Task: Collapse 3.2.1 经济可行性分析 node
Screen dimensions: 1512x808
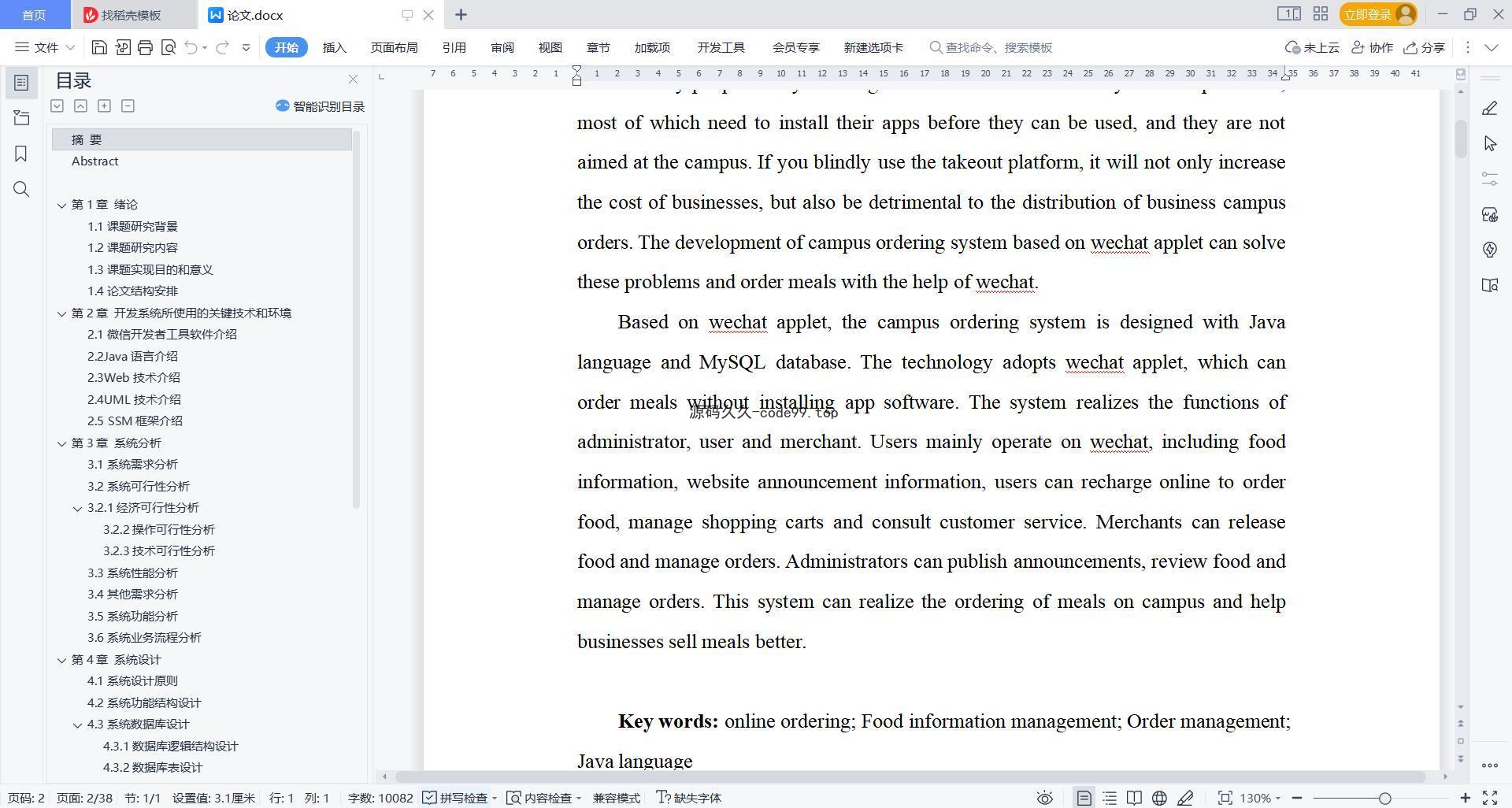Action: pyautogui.click(x=77, y=508)
